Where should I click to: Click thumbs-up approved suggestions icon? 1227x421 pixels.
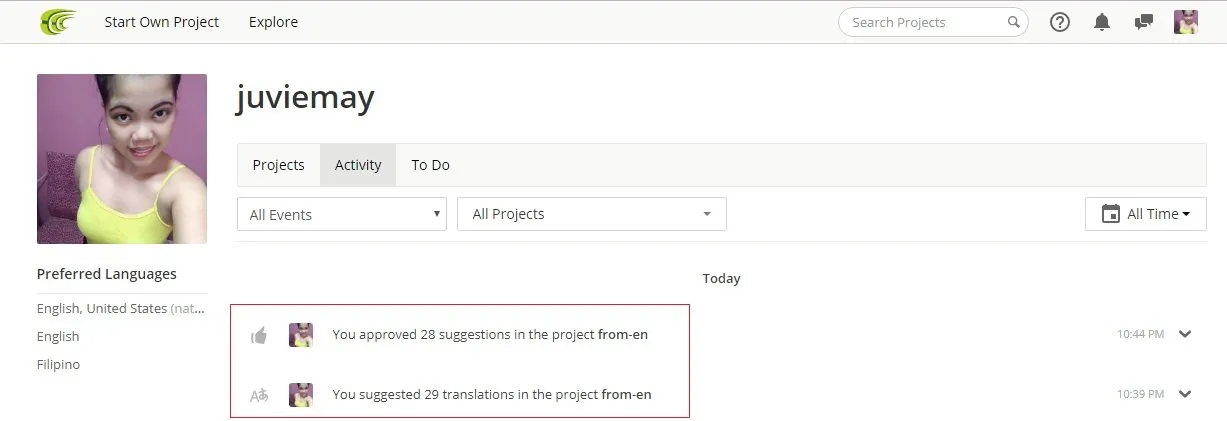click(x=259, y=335)
